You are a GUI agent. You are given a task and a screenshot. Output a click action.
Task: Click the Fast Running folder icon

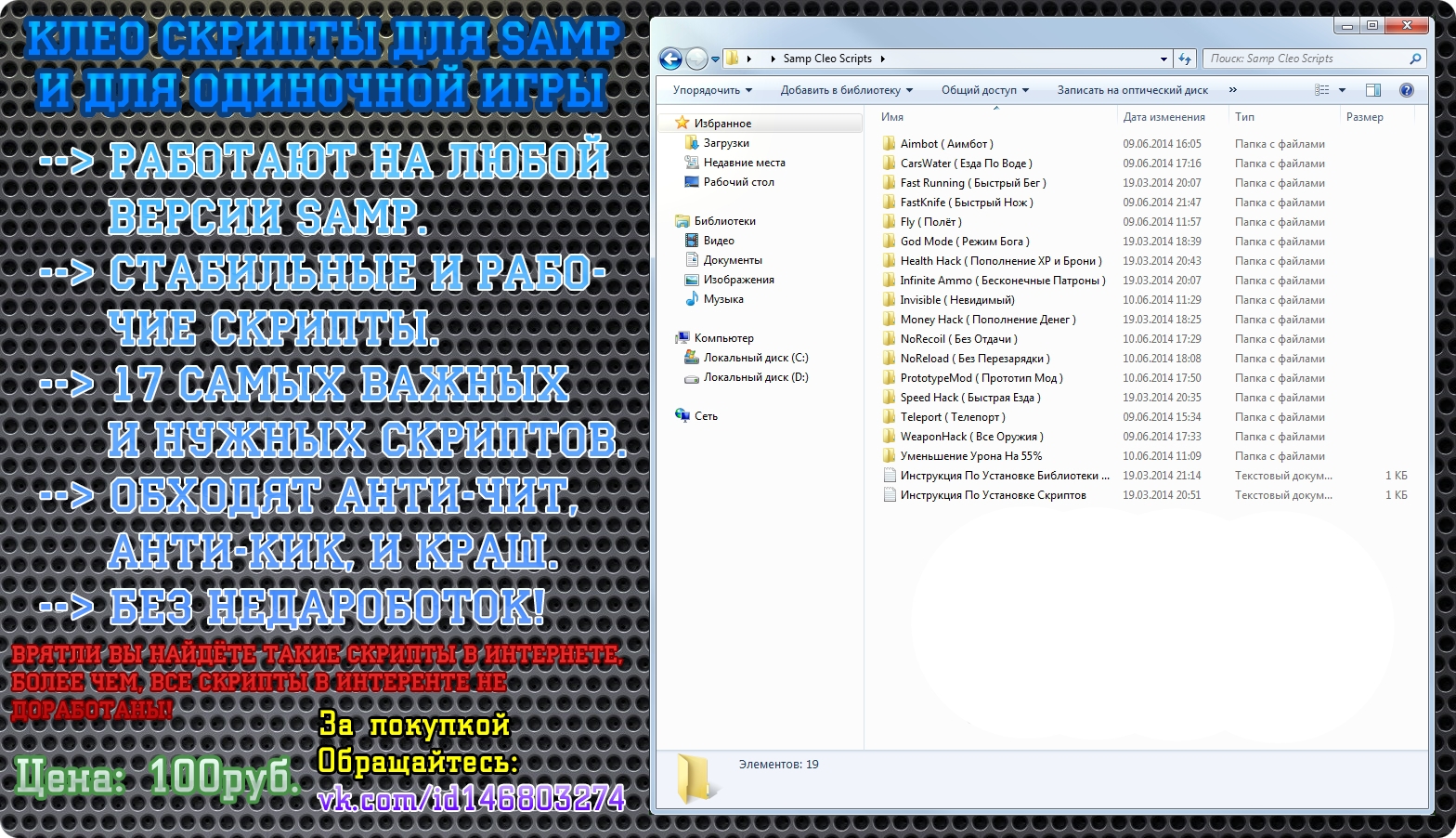[x=889, y=182]
